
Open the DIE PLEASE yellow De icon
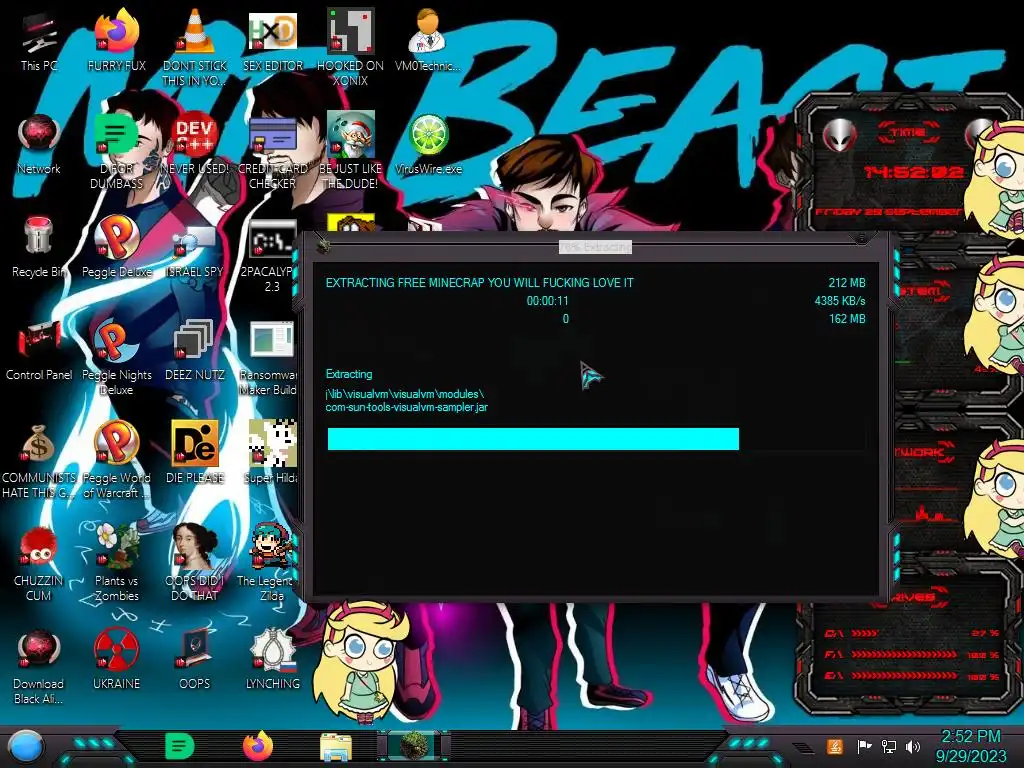coord(194,444)
